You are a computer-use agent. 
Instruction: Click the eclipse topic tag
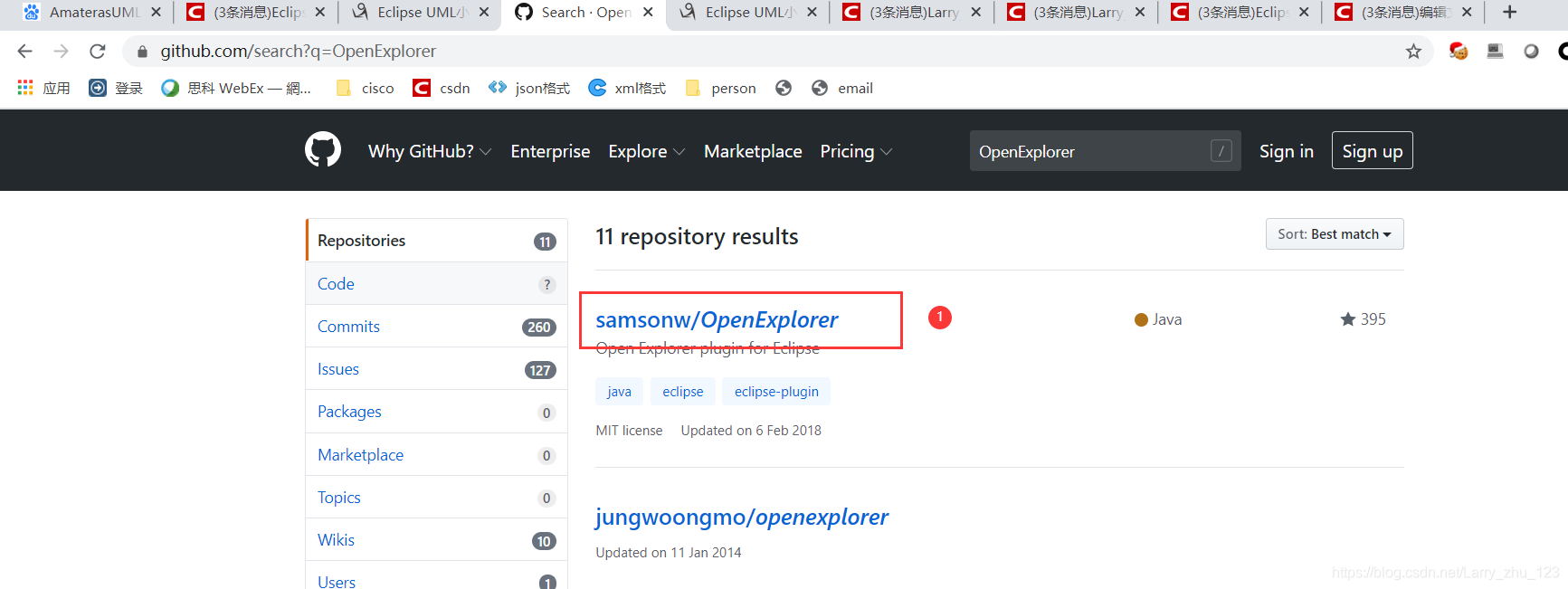tap(682, 391)
